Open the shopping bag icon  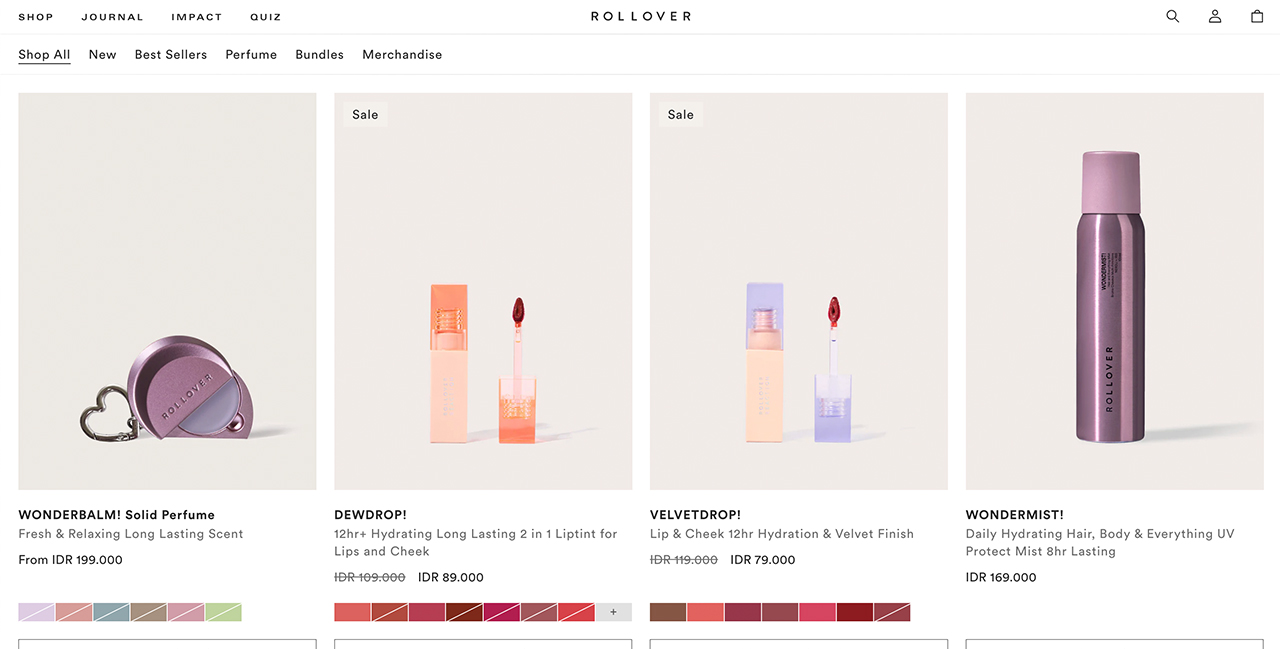pos(1257,16)
